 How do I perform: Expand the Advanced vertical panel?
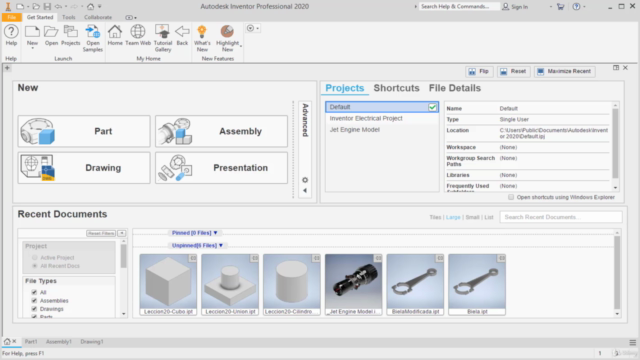305,120
